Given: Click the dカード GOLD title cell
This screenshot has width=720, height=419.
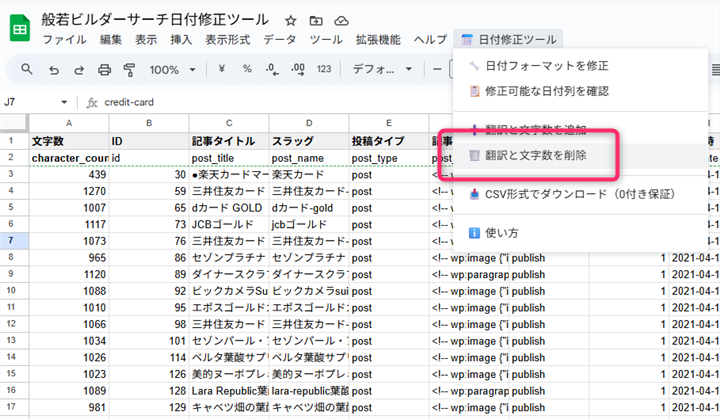Looking at the screenshot, I should point(229,208).
